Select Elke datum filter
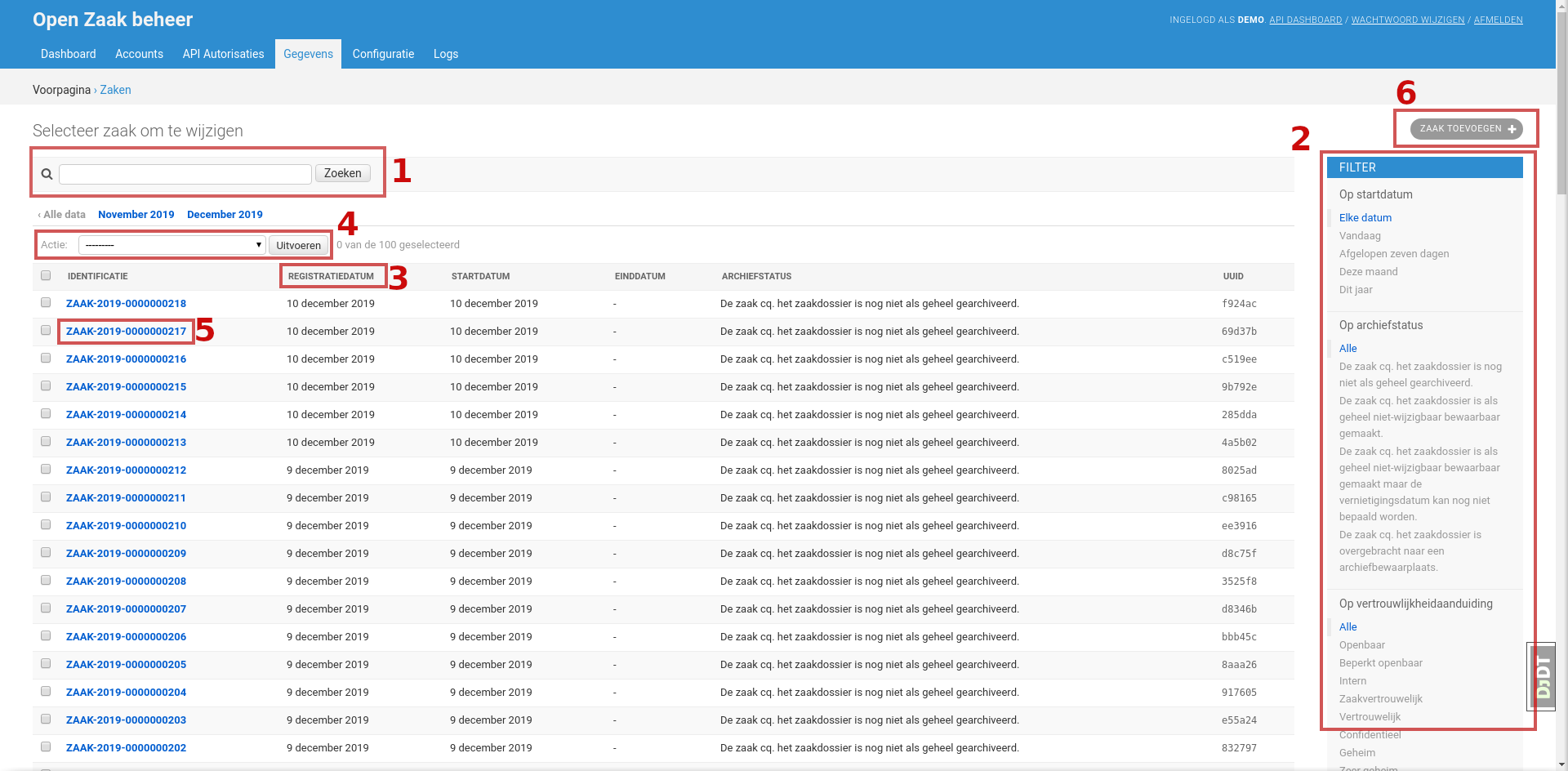 pyautogui.click(x=1365, y=218)
